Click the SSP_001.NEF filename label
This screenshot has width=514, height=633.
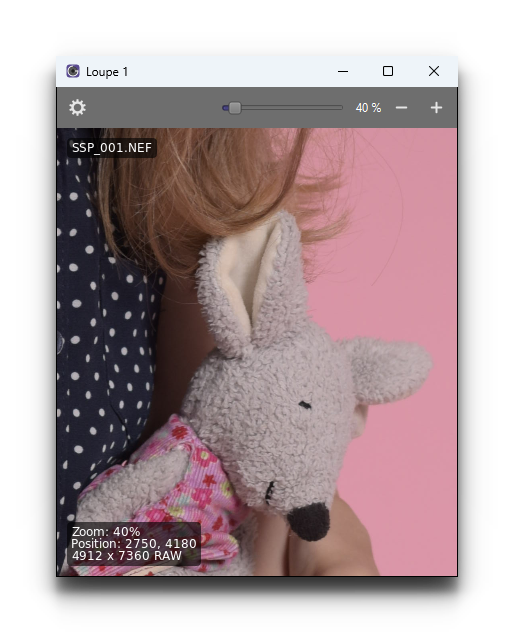click(112, 148)
